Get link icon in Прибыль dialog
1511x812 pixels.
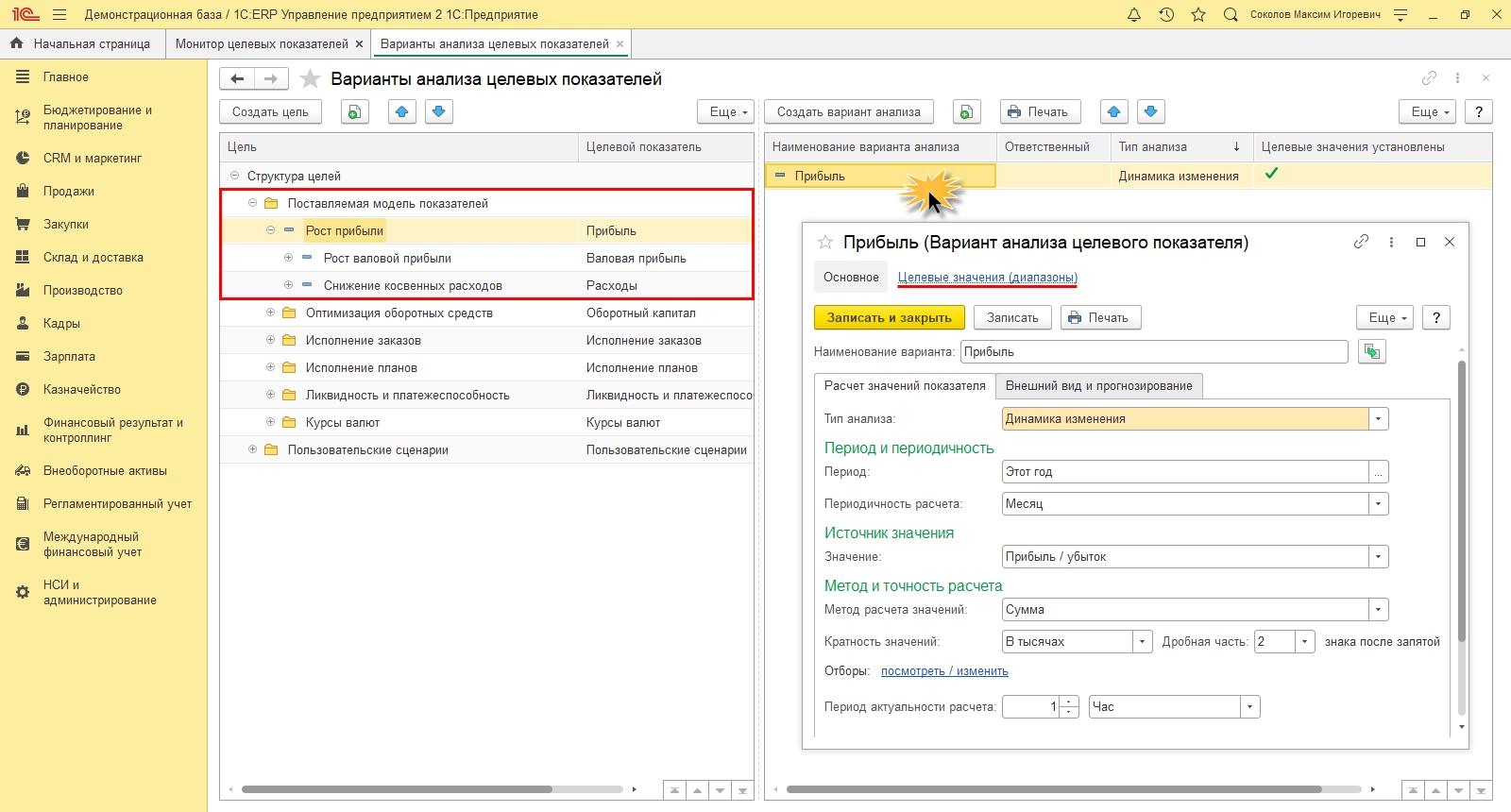click(1361, 242)
